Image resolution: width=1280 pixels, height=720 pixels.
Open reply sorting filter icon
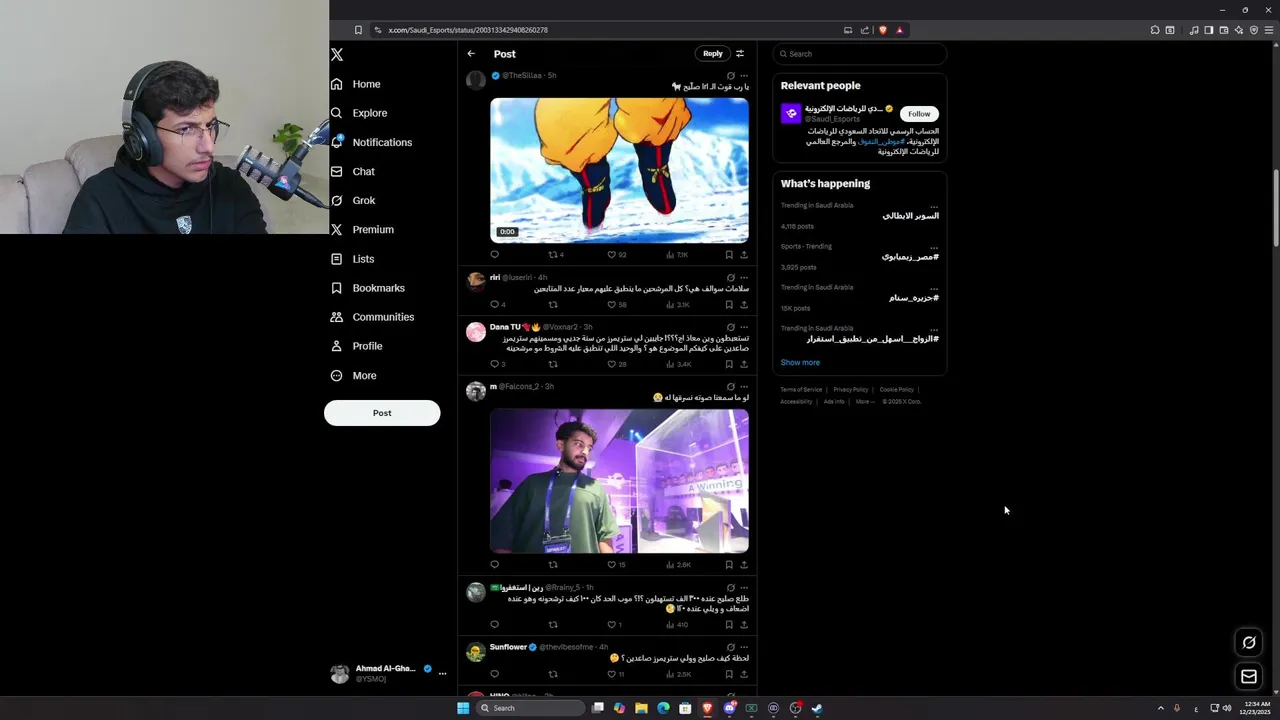740,54
